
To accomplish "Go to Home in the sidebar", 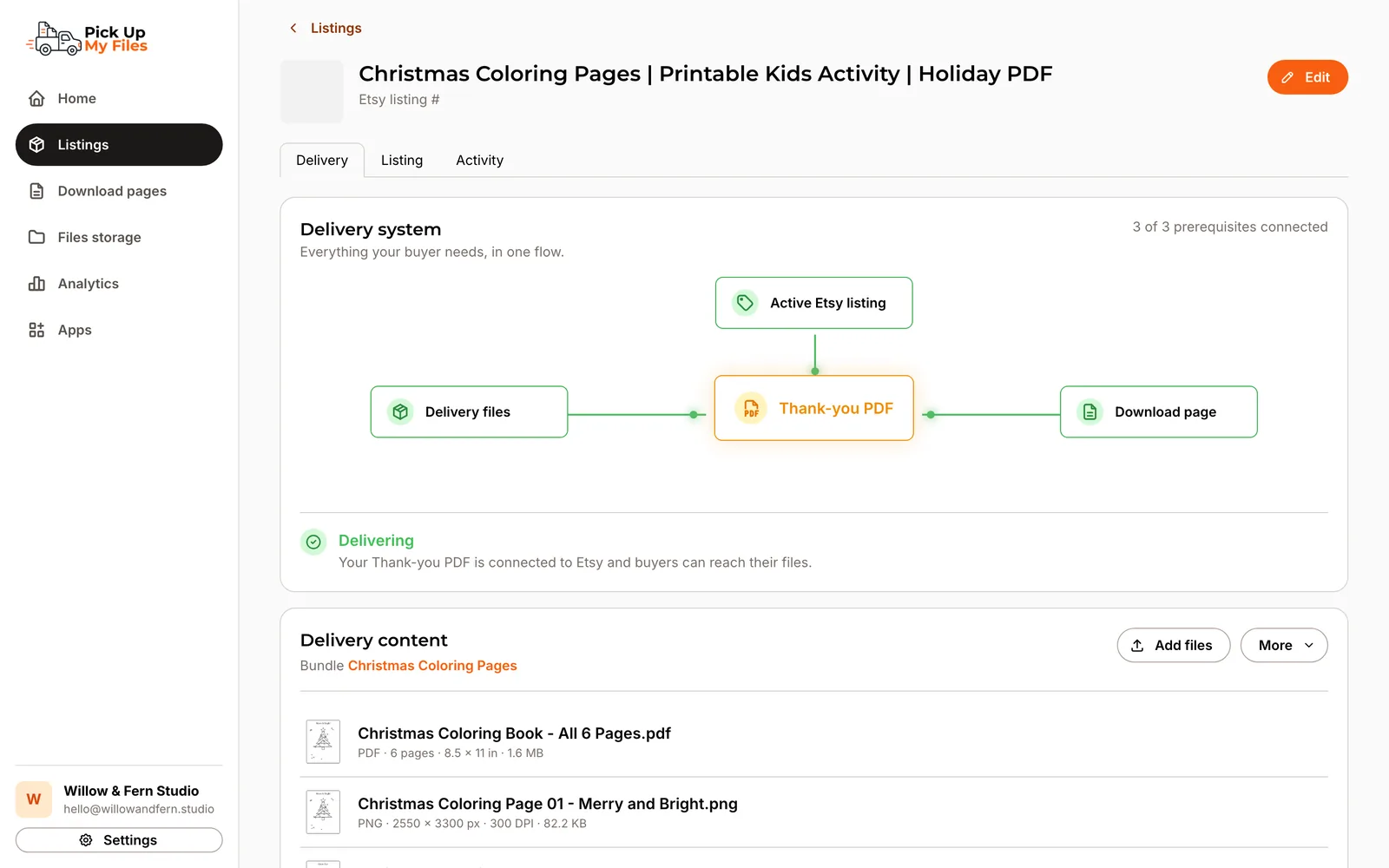I will [119, 99].
